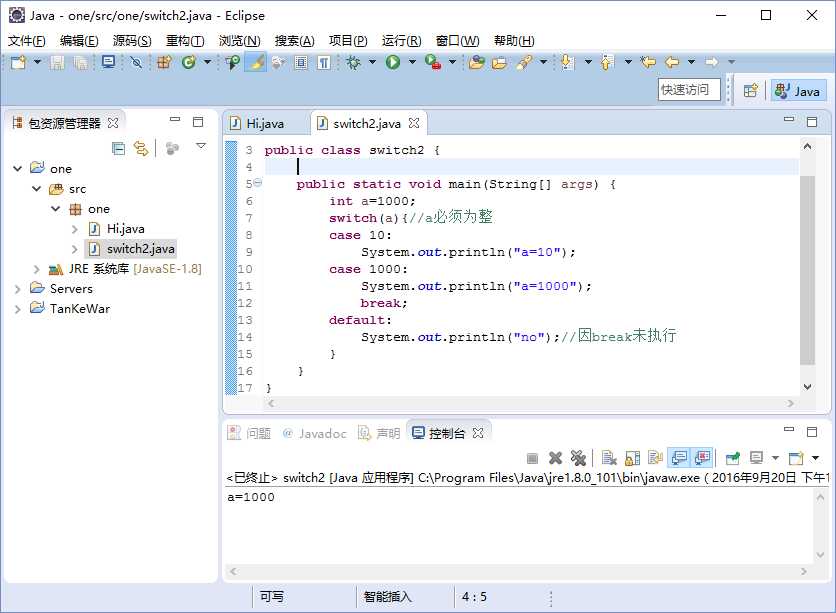
Task: Click Remove All Terminated Launches icon
Action: point(578,458)
